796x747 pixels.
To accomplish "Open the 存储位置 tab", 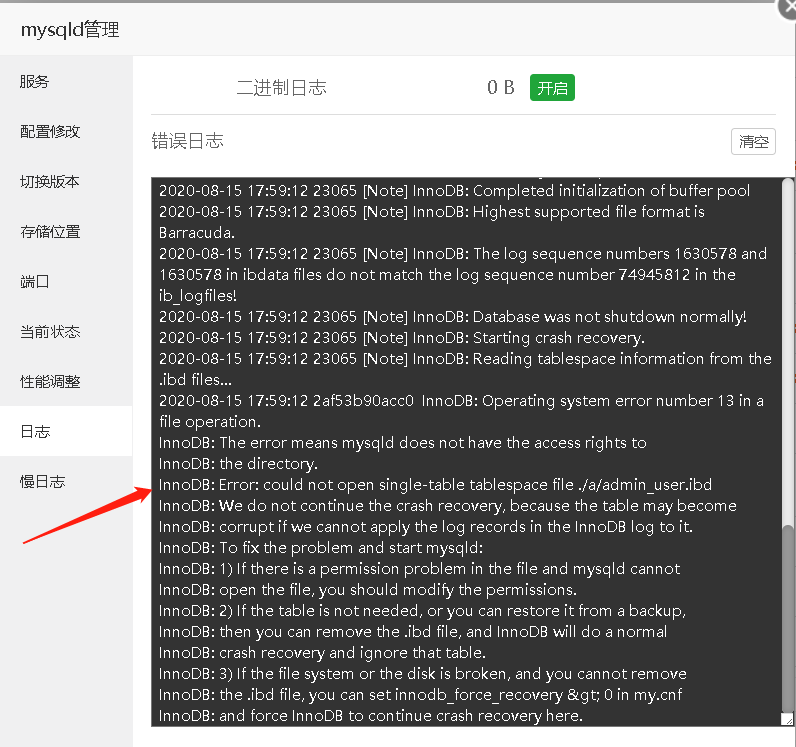I will pos(66,232).
